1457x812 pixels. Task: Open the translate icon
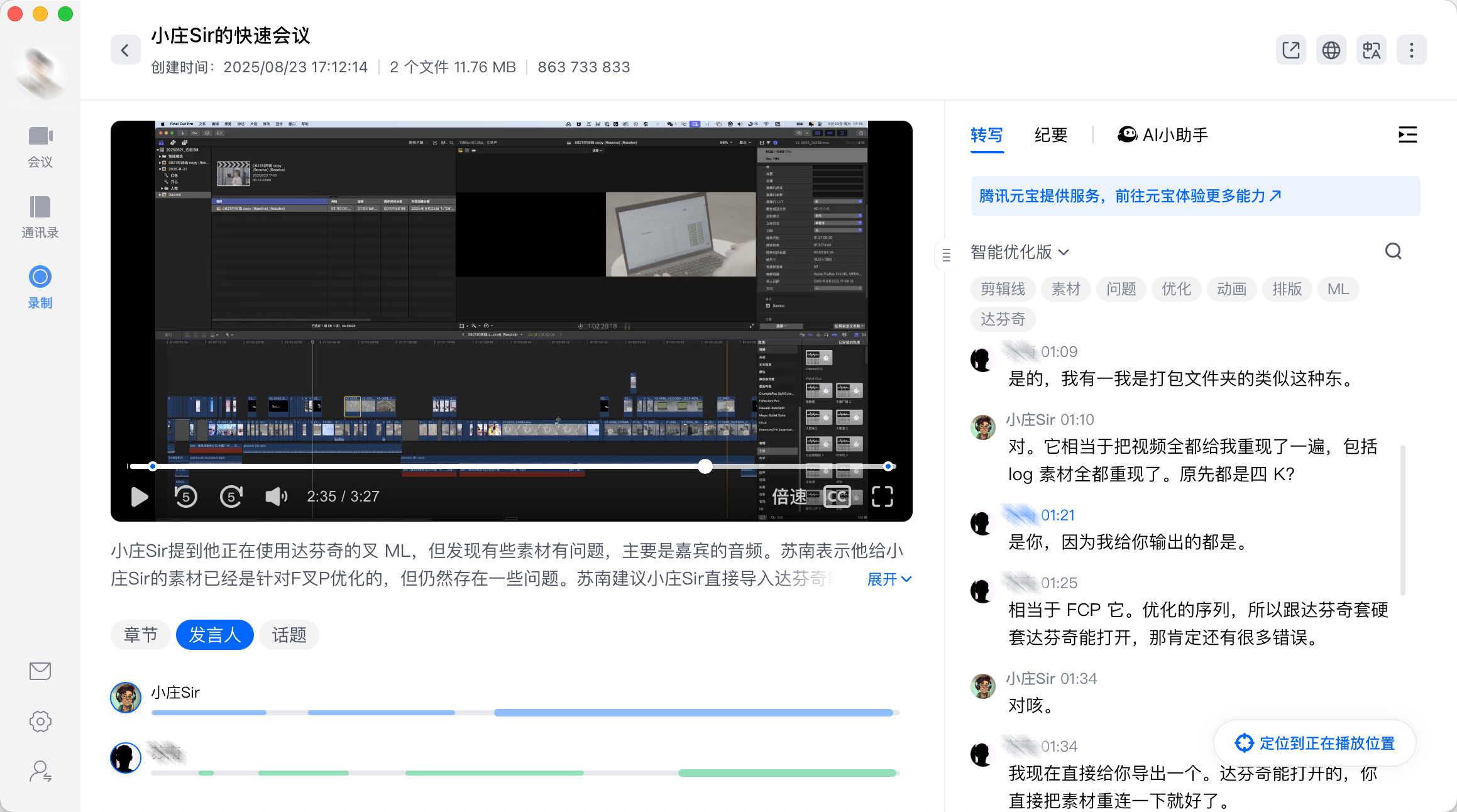click(1371, 50)
